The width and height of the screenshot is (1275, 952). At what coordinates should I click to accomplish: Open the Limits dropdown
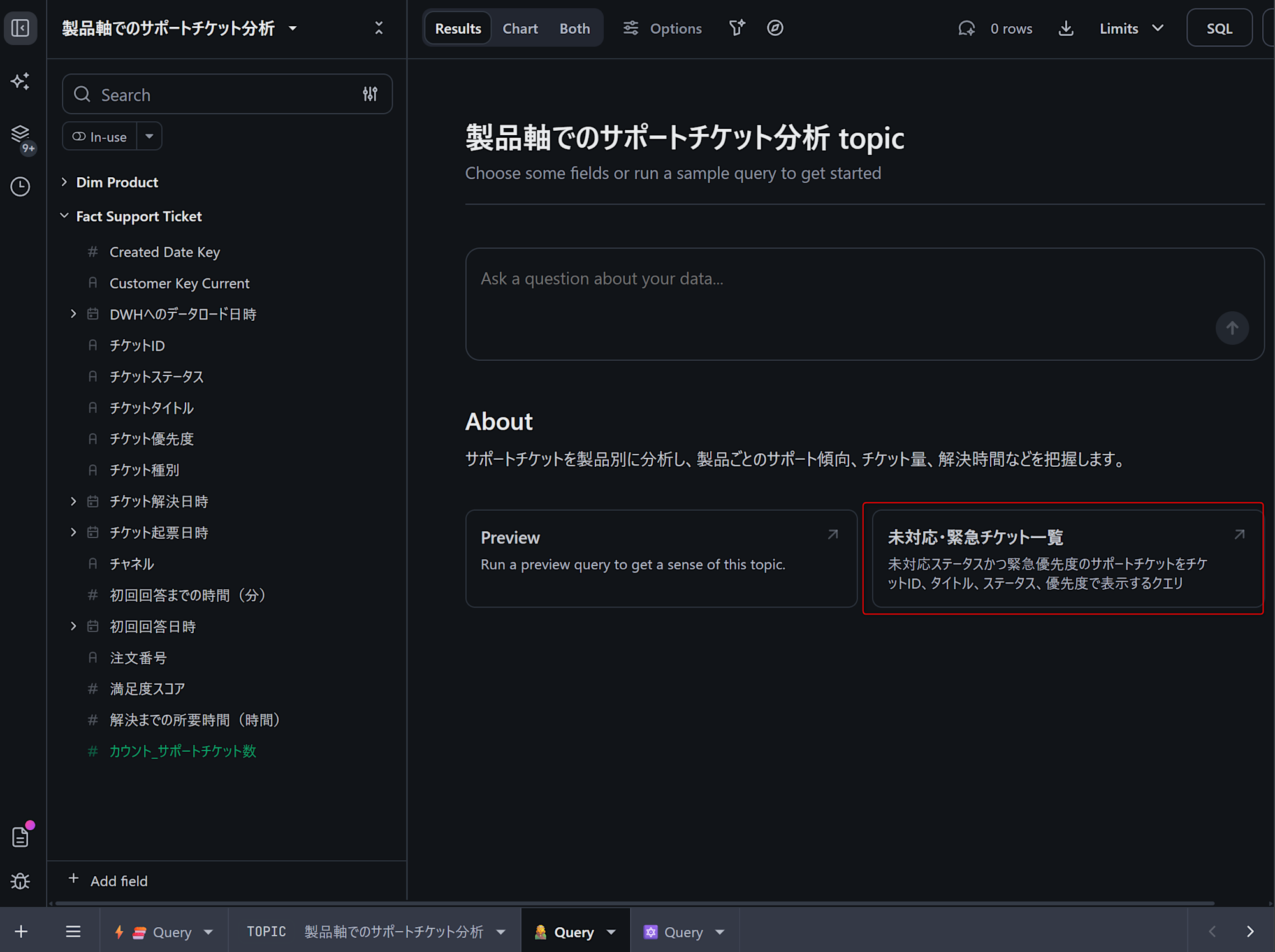[x=1131, y=28]
